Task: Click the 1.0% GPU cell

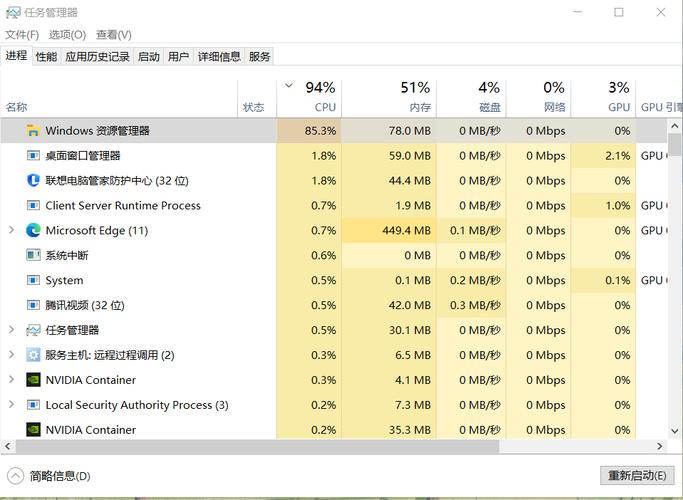Action: [603, 205]
